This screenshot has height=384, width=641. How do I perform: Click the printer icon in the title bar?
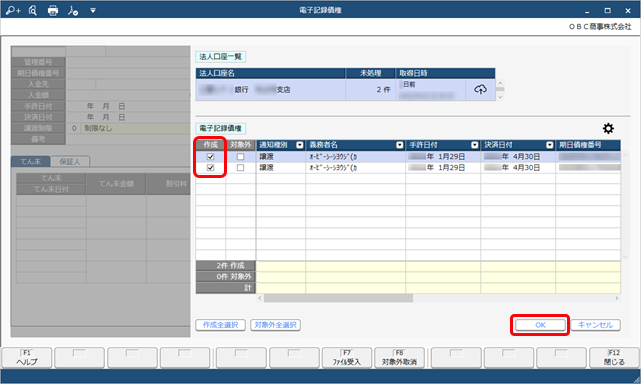53,10
